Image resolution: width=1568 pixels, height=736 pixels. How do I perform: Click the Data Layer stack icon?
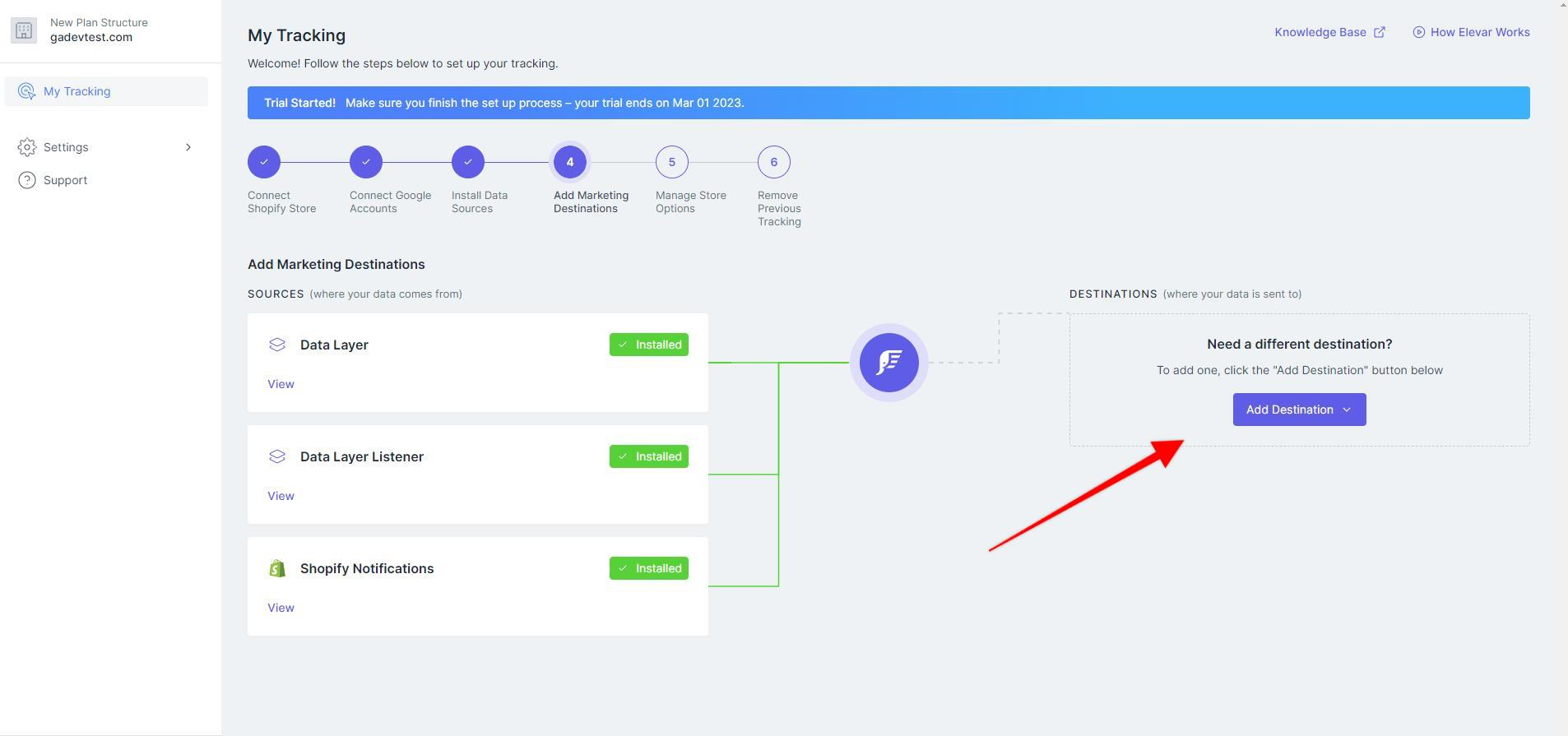(x=277, y=345)
